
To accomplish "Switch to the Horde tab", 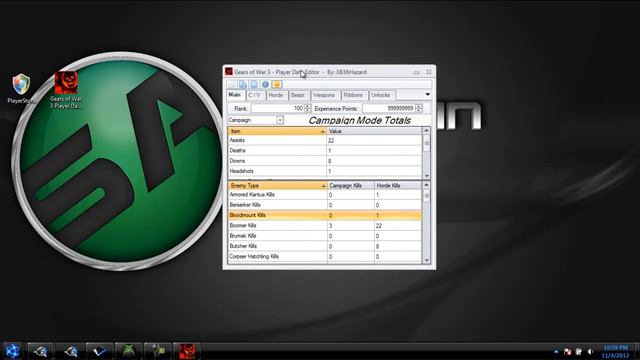I will click(276, 95).
